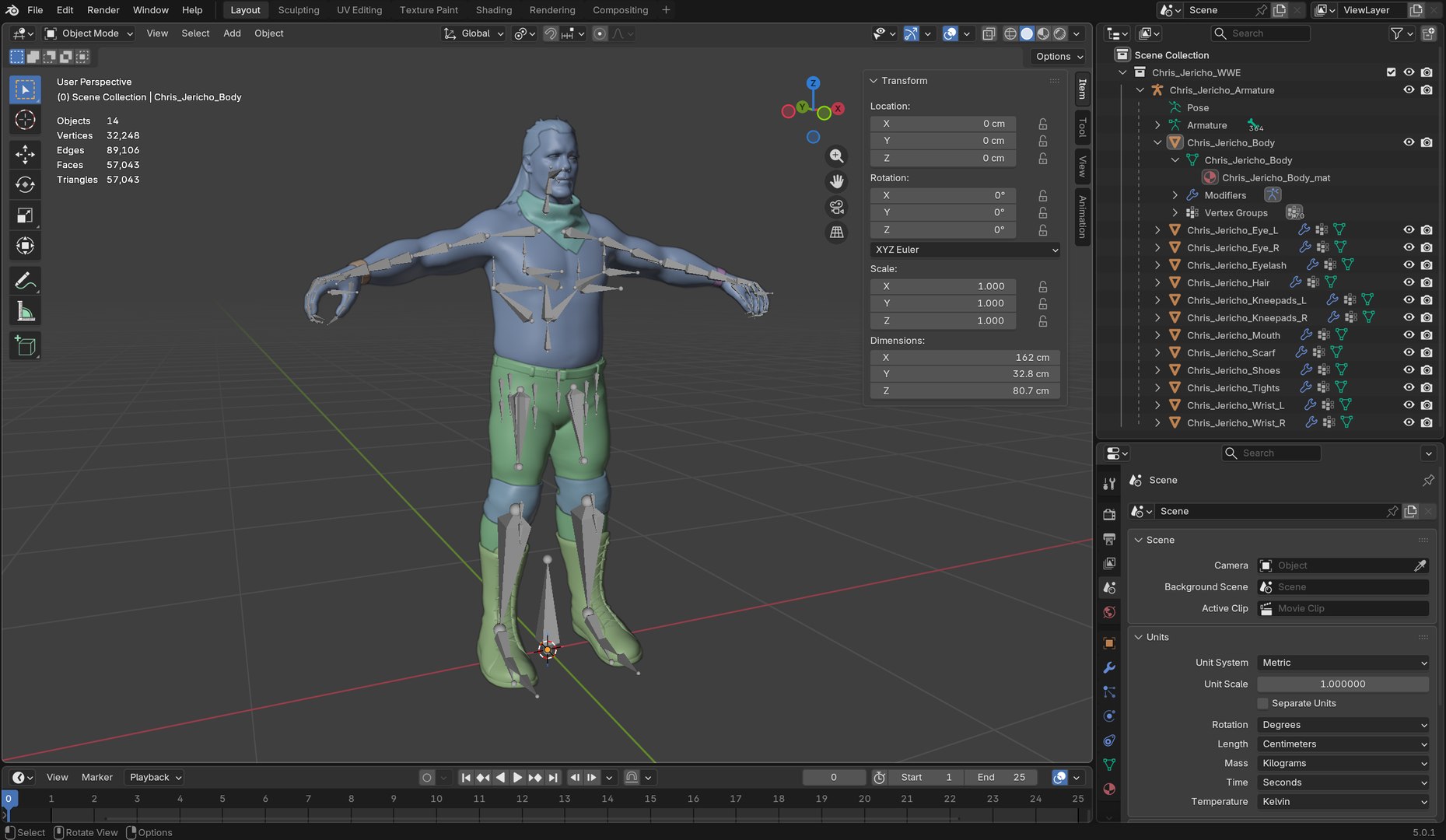Viewport: 1446px width, 840px height.
Task: Open the Modifiers wrench properties tab
Action: point(1109,667)
